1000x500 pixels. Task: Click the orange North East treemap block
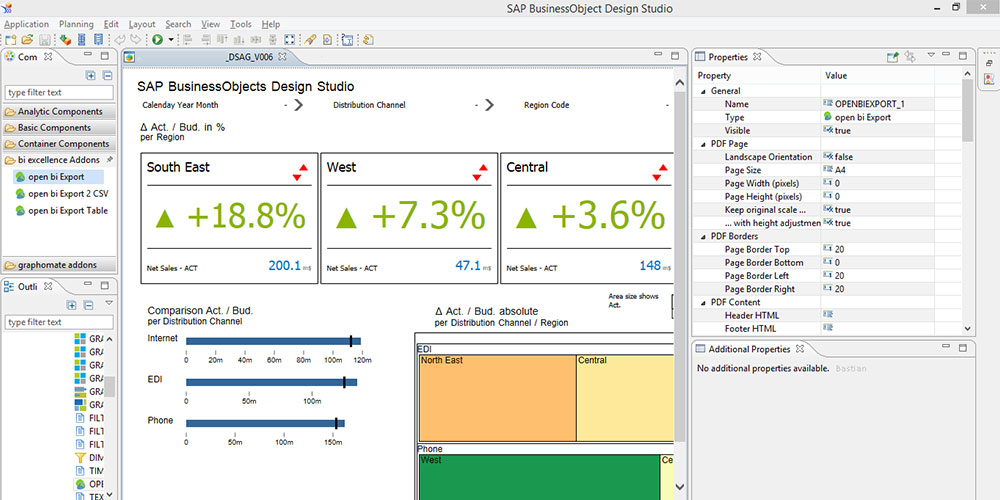pos(497,397)
